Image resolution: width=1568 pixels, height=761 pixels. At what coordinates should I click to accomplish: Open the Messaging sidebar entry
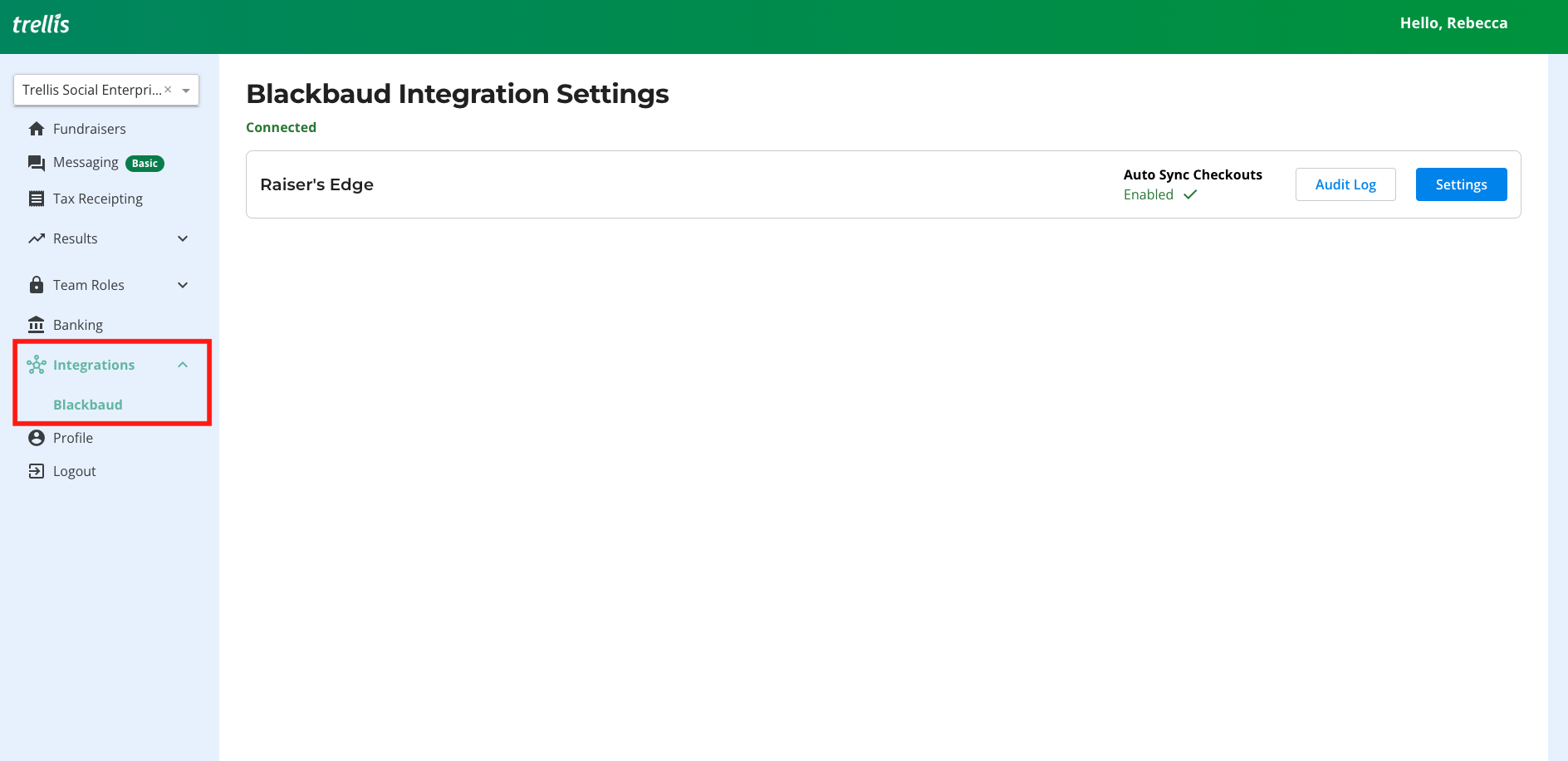[x=86, y=162]
